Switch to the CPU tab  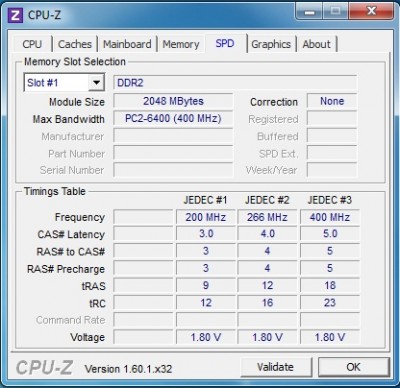pyautogui.click(x=32, y=44)
